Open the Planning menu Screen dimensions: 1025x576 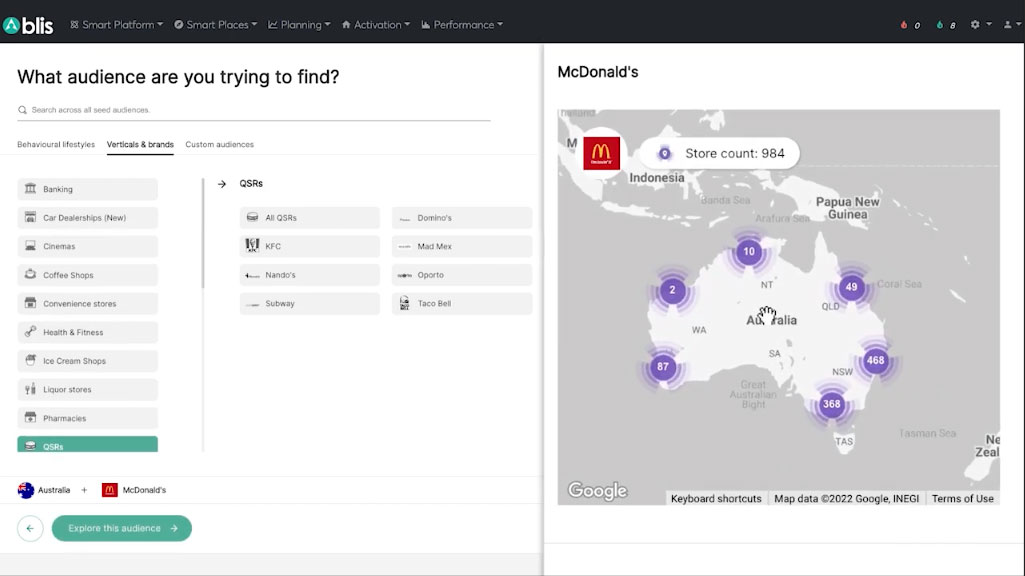tap(299, 25)
